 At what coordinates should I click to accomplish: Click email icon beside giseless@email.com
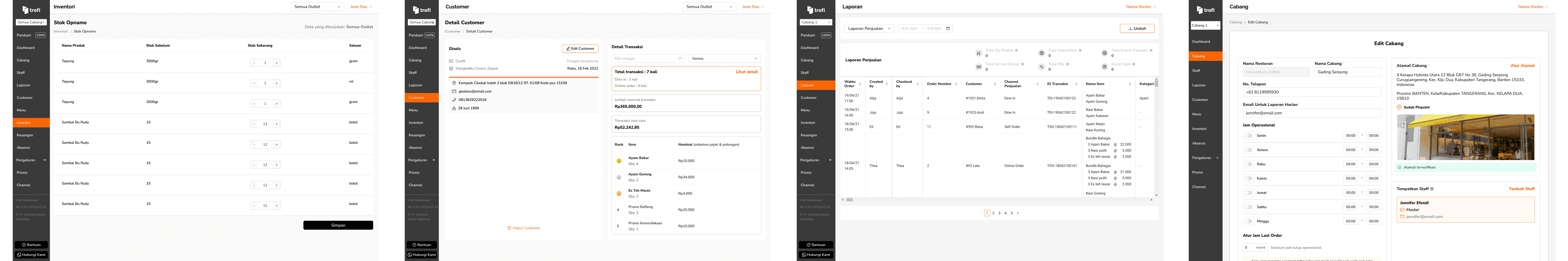coord(454,92)
